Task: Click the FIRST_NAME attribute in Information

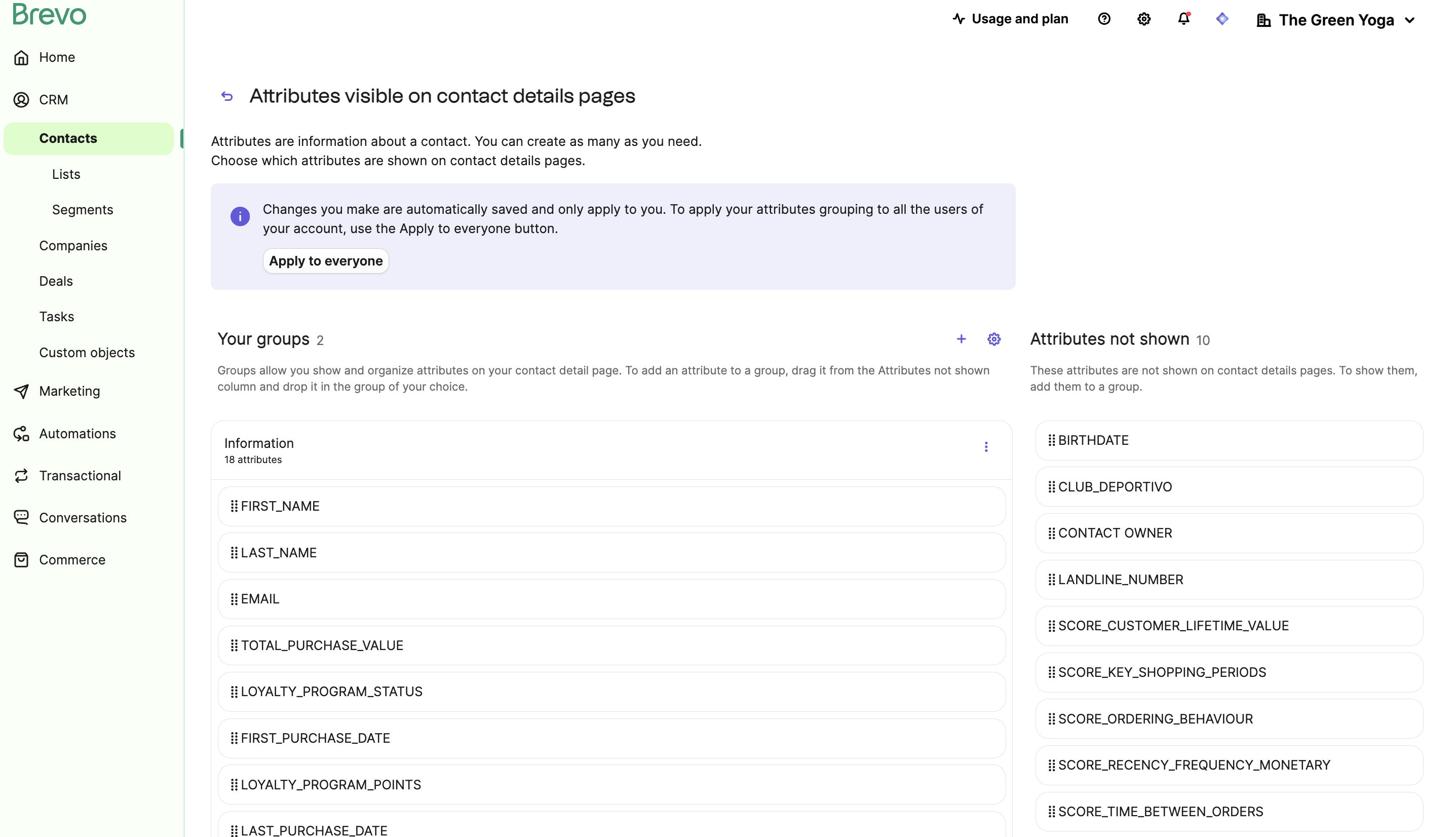Action: coord(611,506)
